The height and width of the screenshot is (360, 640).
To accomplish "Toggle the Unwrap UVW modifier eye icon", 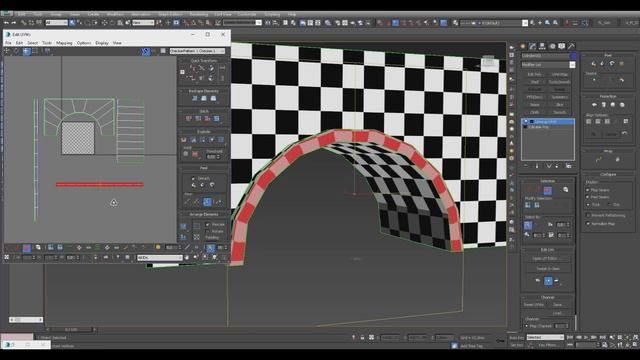I will pos(526,122).
